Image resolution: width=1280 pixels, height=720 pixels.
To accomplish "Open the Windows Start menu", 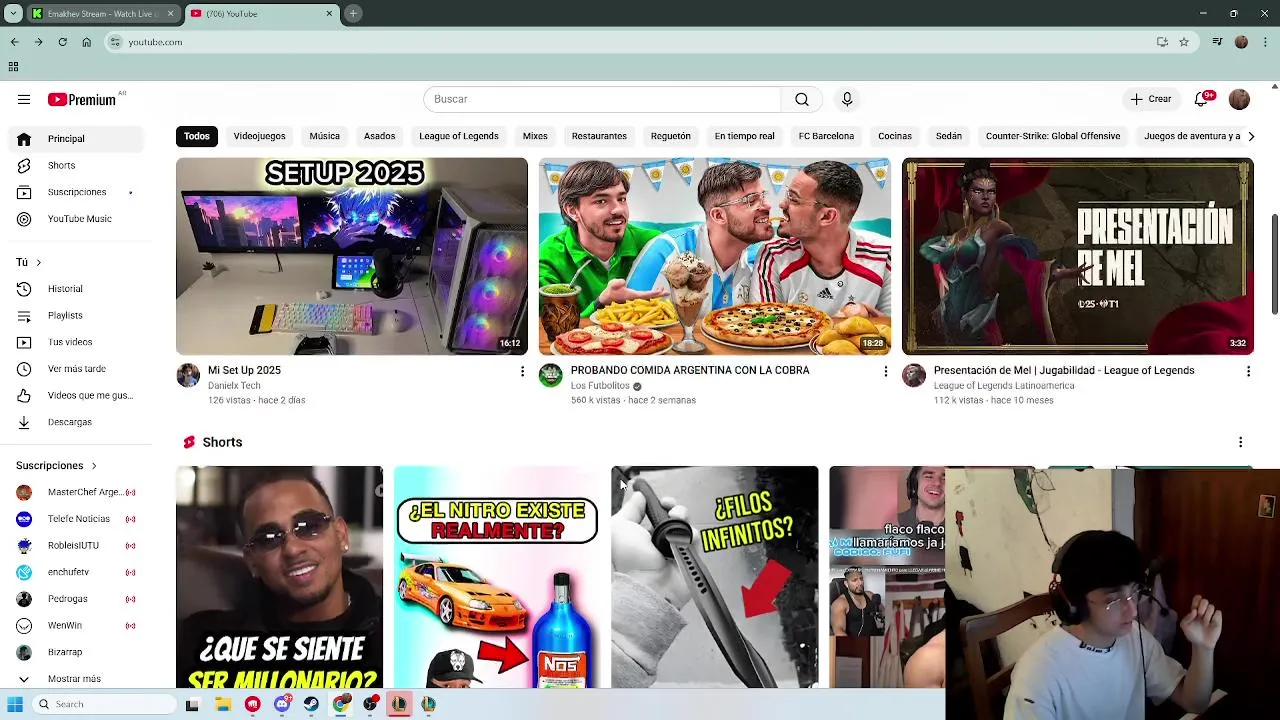I will [x=15, y=704].
